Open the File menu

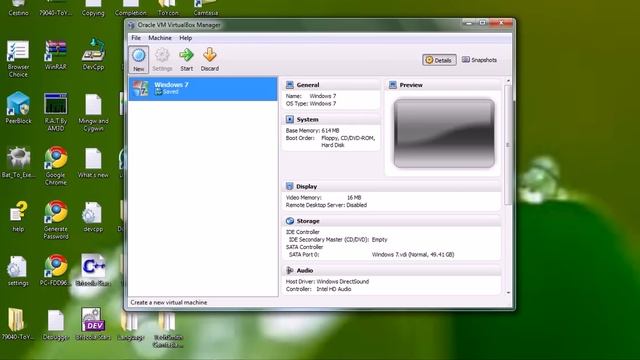pyautogui.click(x=136, y=38)
